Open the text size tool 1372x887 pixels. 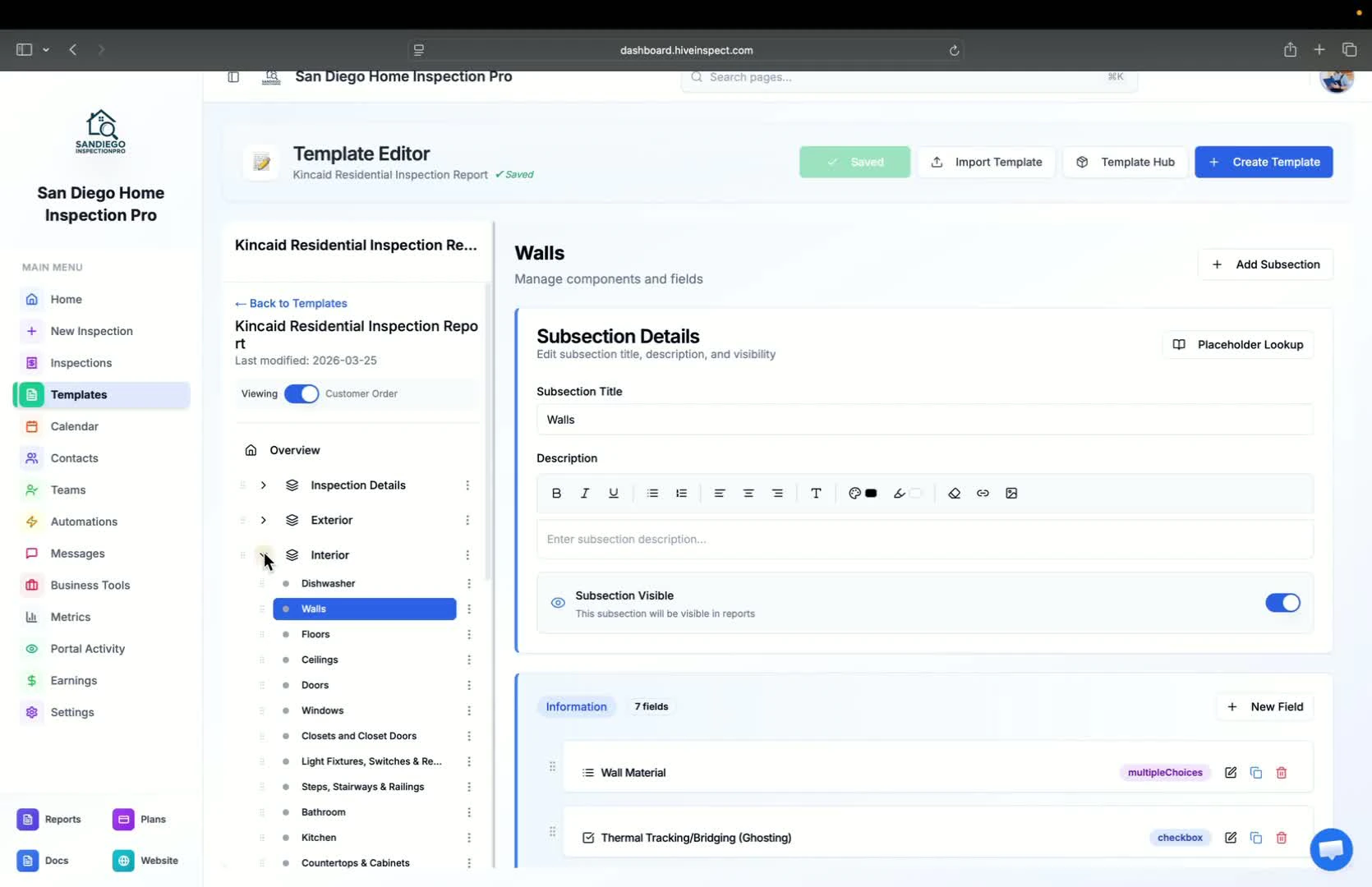pyautogui.click(x=816, y=494)
